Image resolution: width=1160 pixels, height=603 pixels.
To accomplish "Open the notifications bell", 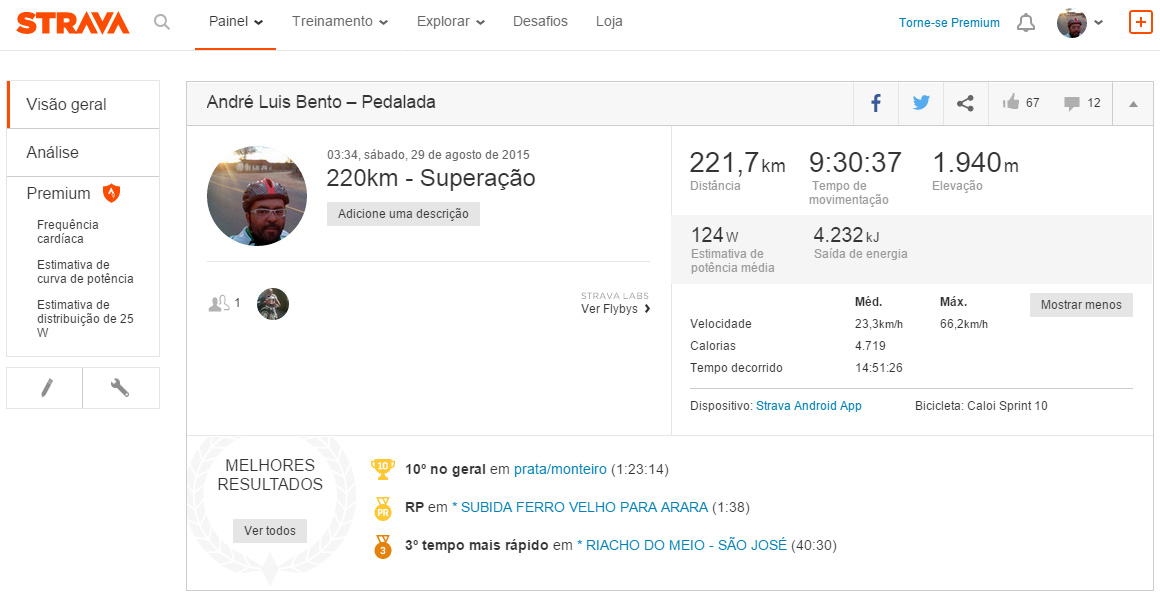I will tap(1025, 23).
